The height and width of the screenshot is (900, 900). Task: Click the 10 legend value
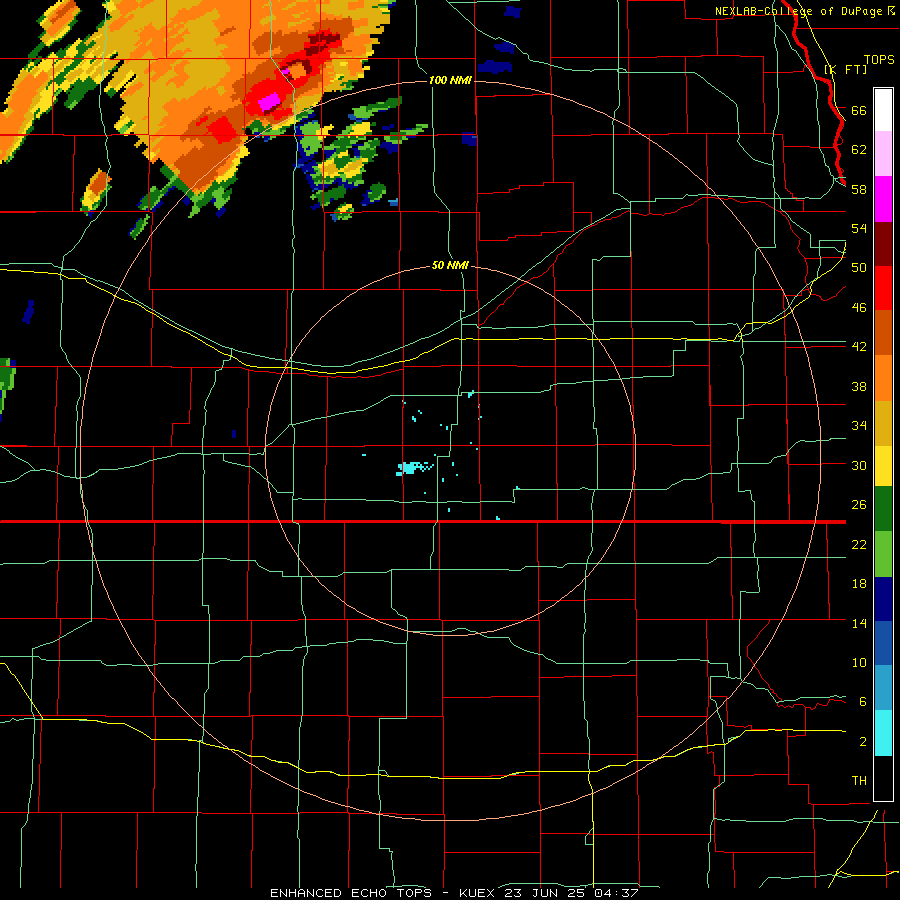point(859,662)
